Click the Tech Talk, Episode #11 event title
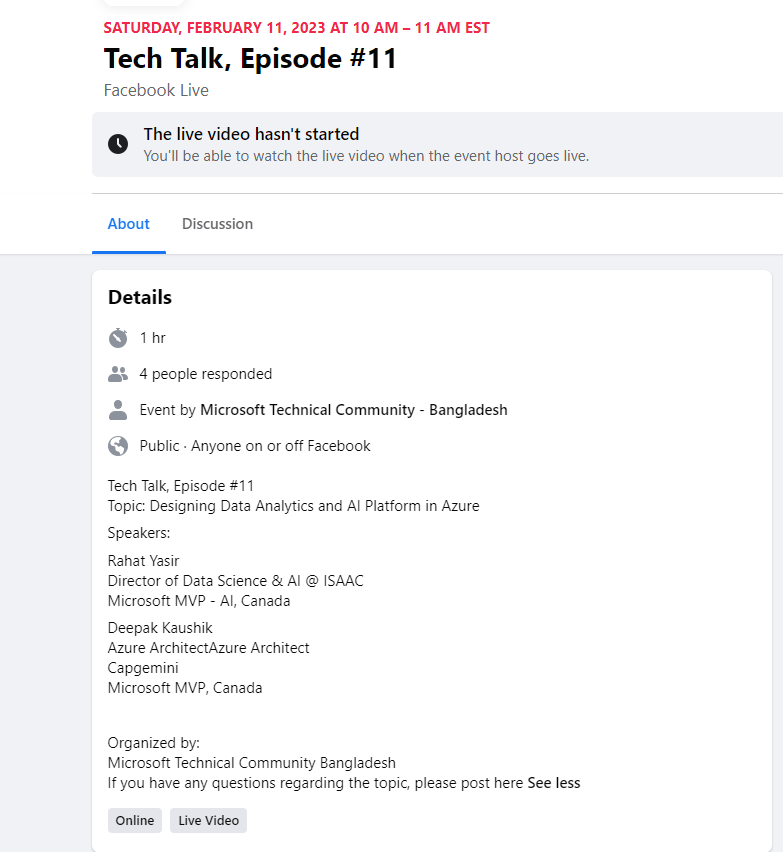 (x=250, y=59)
